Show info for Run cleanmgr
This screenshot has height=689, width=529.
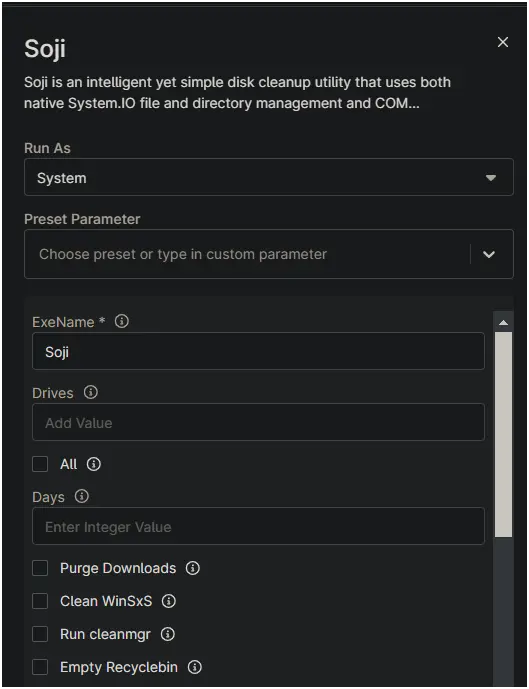pos(168,634)
